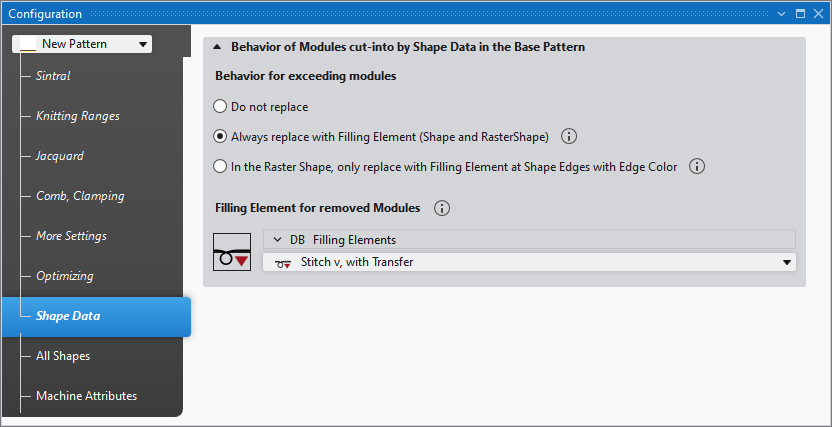Viewport: 832px width, 427px height.
Task: Click the stitch filling element preview thumbnail
Action: [x=232, y=251]
